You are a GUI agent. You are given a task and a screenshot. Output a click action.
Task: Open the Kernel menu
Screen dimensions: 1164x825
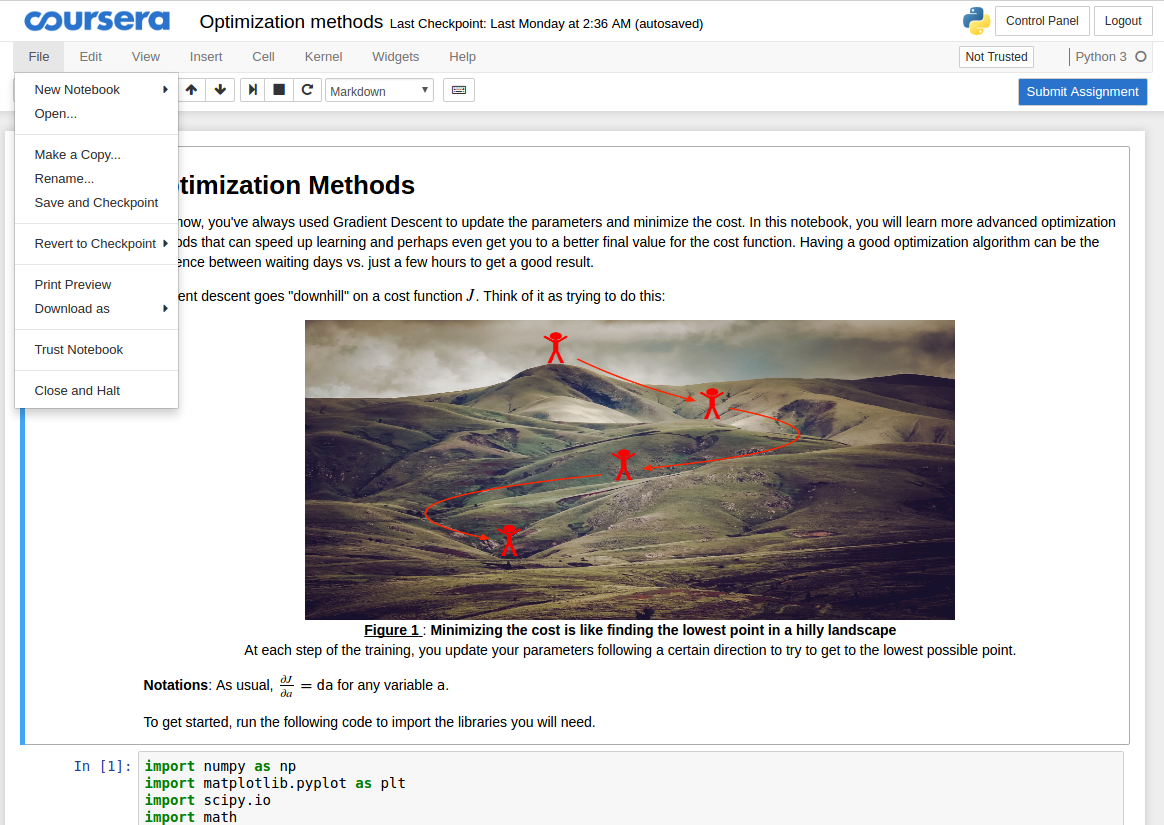click(323, 56)
